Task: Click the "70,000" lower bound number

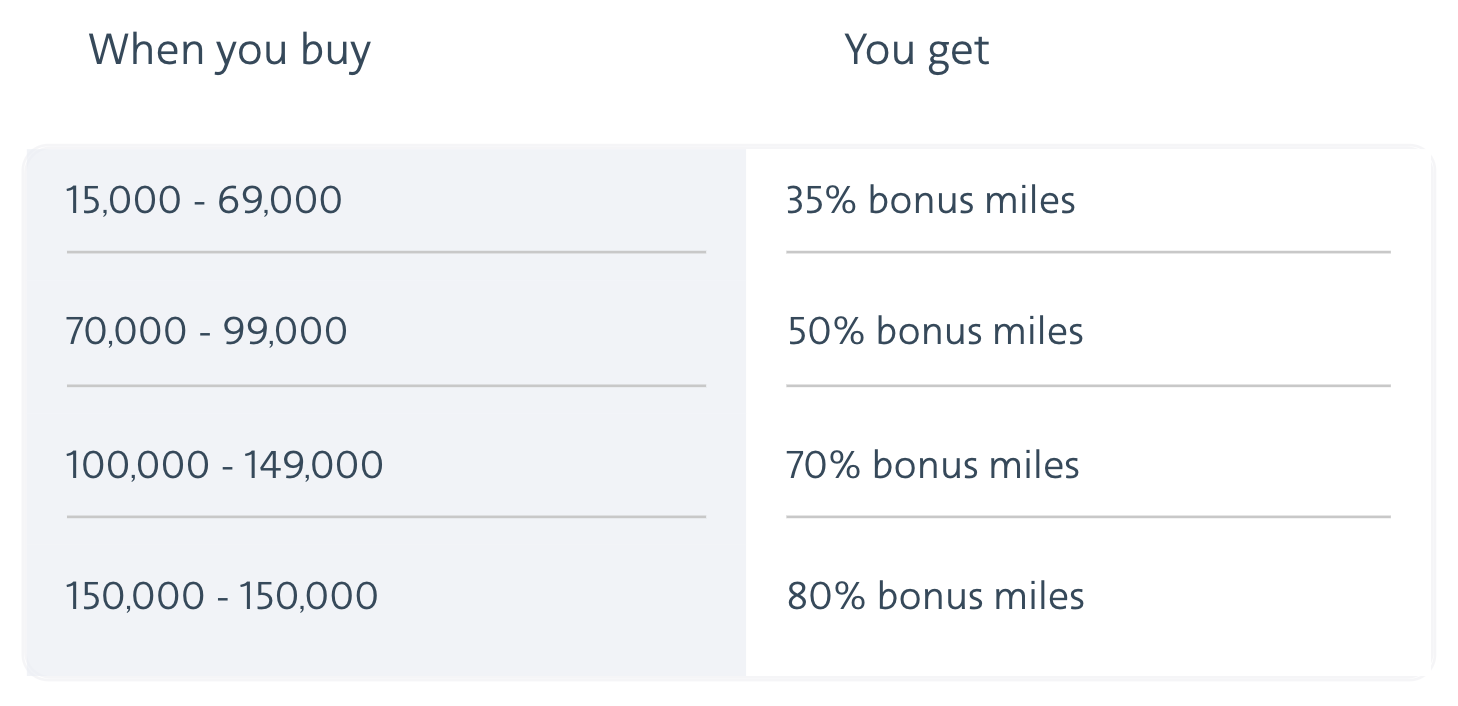Action: pyautogui.click(x=126, y=331)
